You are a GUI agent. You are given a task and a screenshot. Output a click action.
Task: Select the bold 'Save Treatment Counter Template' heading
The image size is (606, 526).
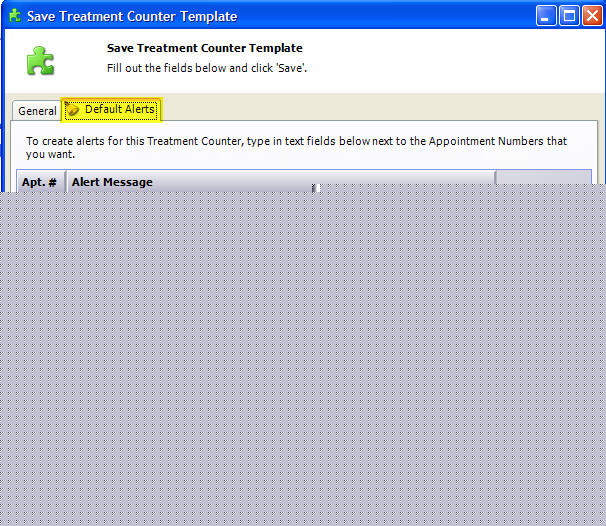click(x=204, y=48)
